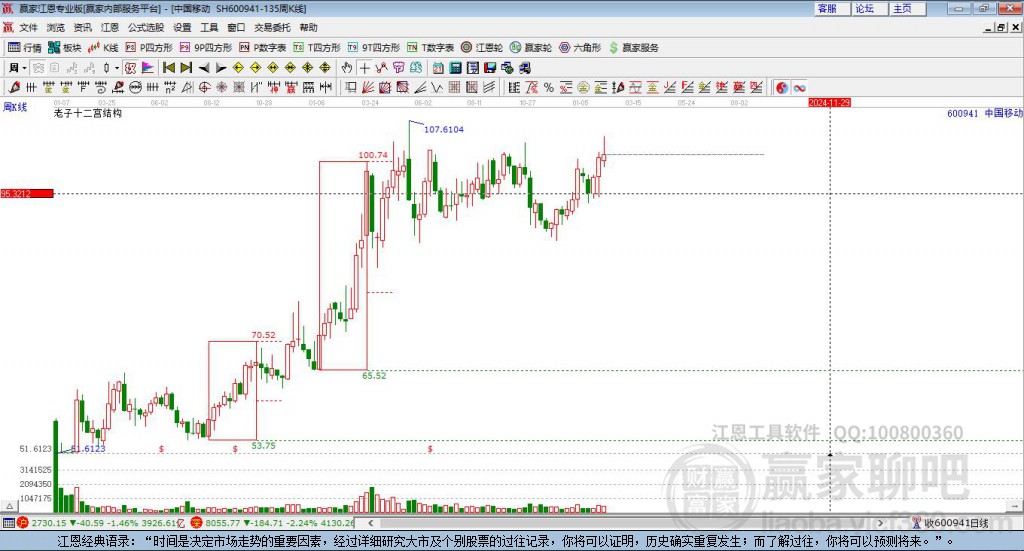
Task: Open the 江恩轮 Gann wheel
Action: [482, 48]
